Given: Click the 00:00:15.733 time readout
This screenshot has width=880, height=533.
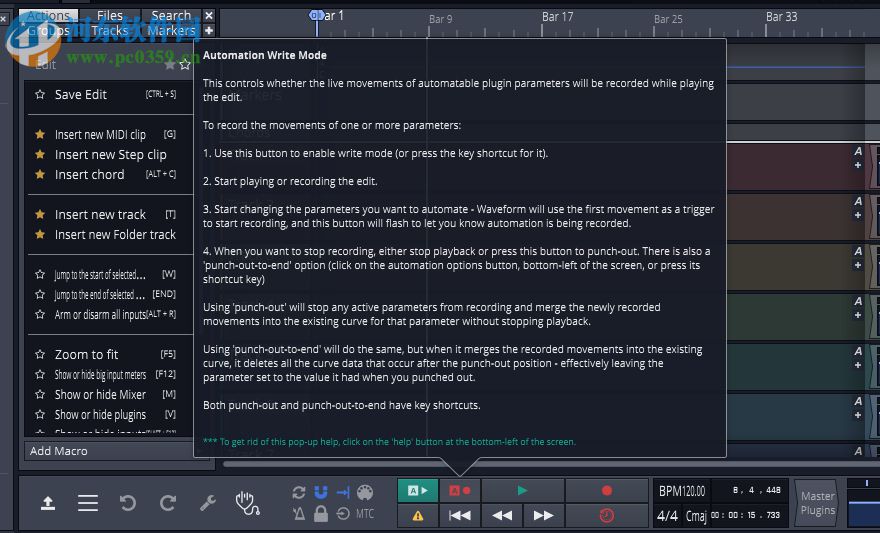Looking at the screenshot, I should click(746, 515).
